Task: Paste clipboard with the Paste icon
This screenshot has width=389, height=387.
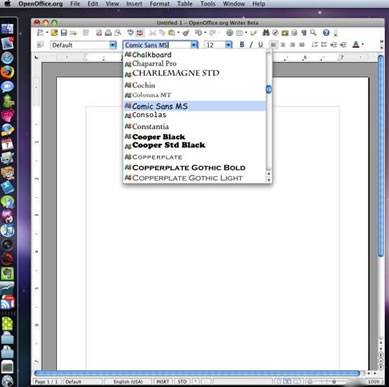Action: click(171, 33)
